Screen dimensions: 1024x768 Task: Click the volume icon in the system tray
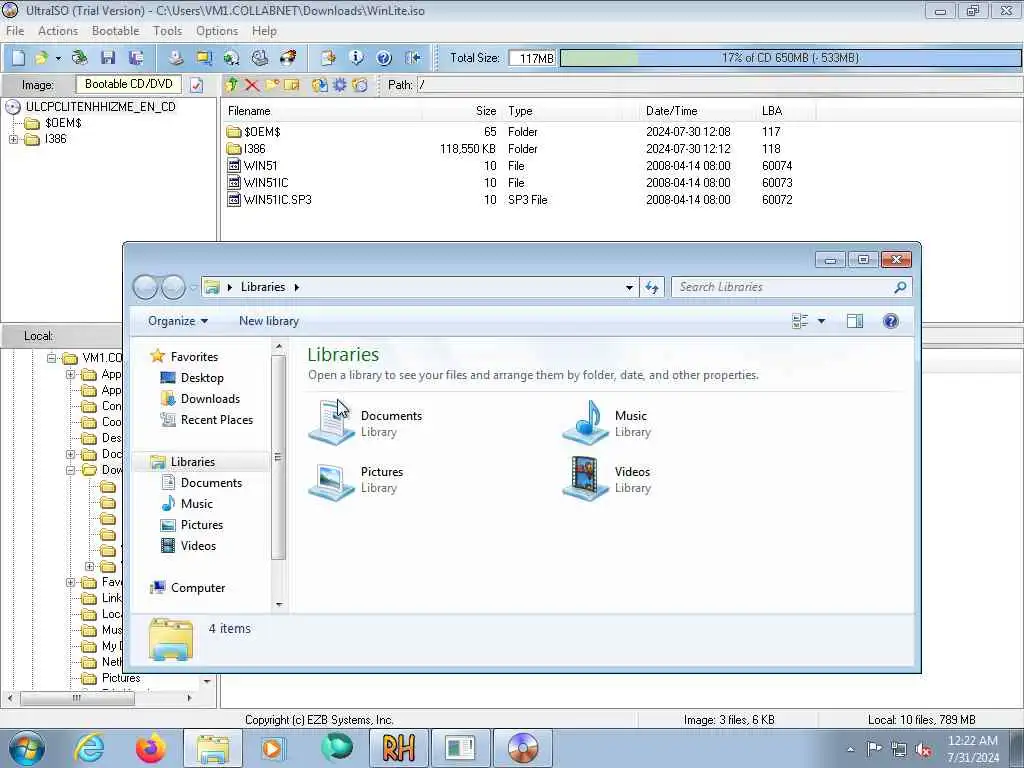point(923,750)
